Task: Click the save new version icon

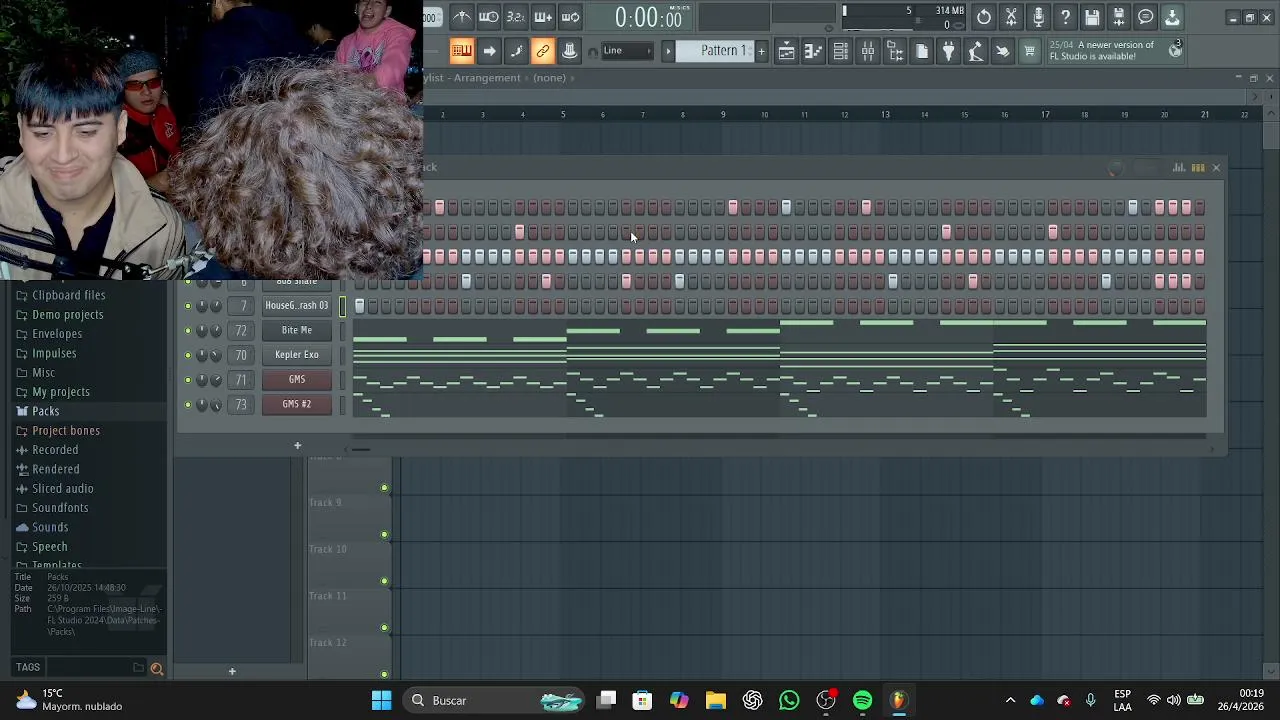Action: pos(1119,17)
